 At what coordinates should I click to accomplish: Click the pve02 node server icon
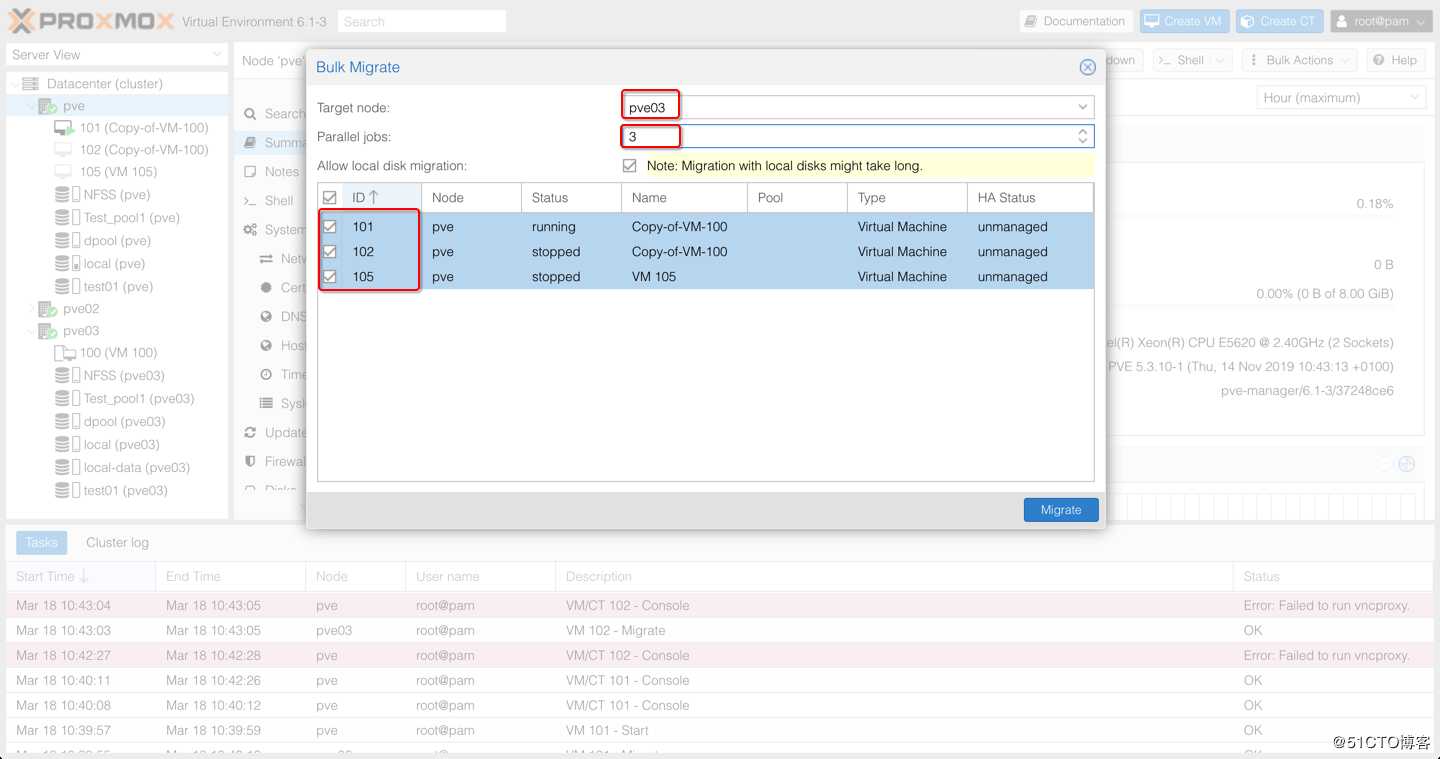click(47, 309)
